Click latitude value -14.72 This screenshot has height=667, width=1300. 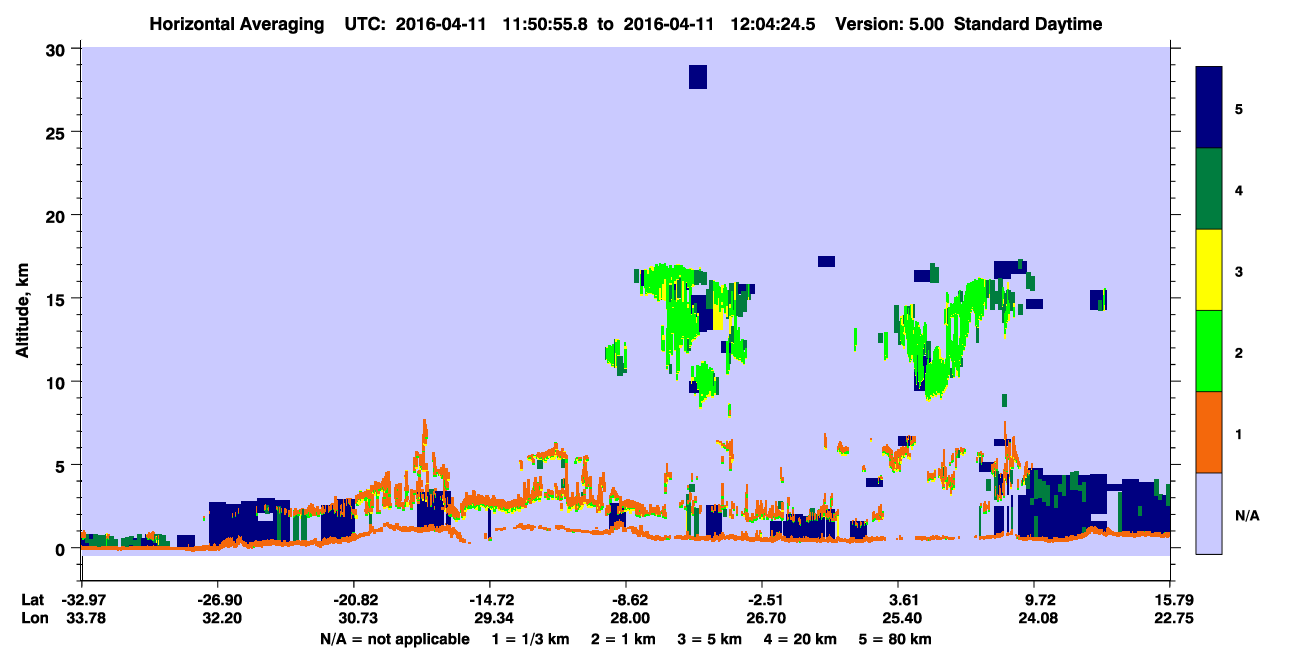pyautogui.click(x=489, y=600)
